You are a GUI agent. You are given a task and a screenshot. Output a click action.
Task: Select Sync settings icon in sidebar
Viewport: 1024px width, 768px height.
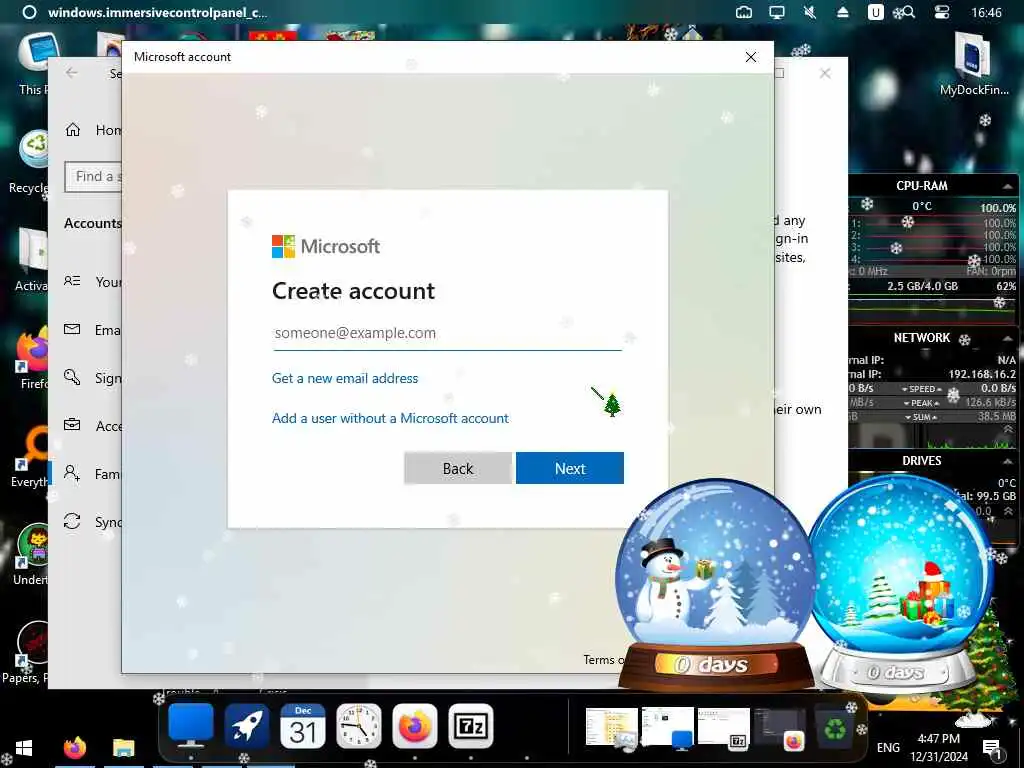click(72, 521)
